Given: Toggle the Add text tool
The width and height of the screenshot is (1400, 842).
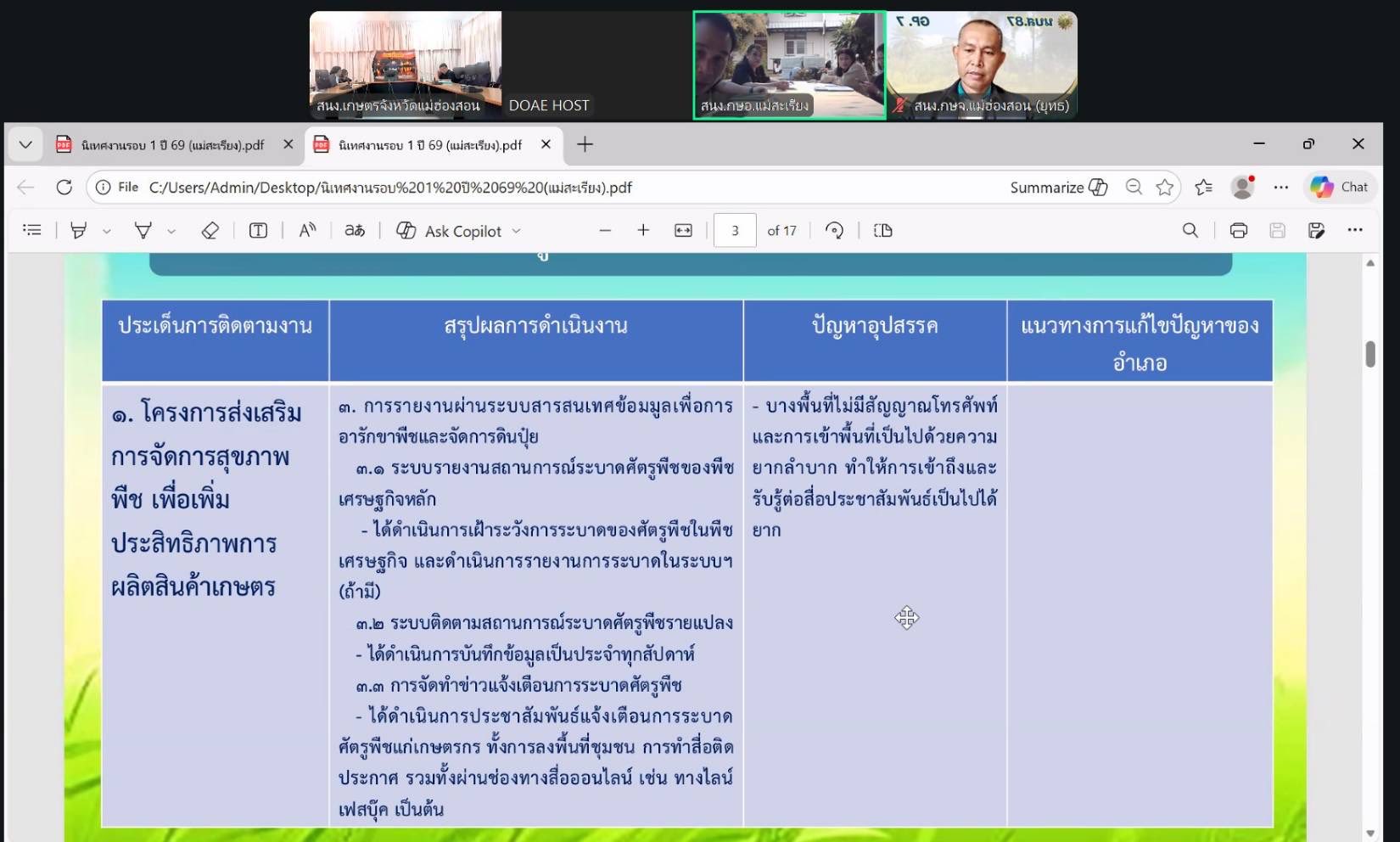Looking at the screenshot, I should [258, 231].
